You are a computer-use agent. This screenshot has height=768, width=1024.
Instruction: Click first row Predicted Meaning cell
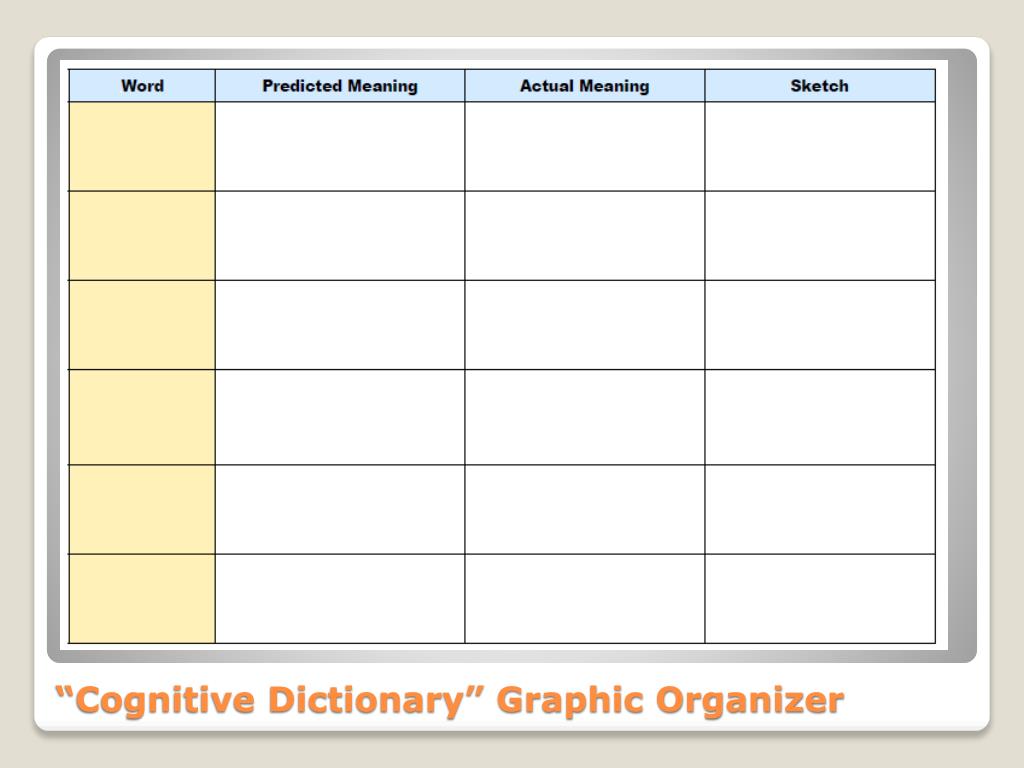click(x=340, y=146)
